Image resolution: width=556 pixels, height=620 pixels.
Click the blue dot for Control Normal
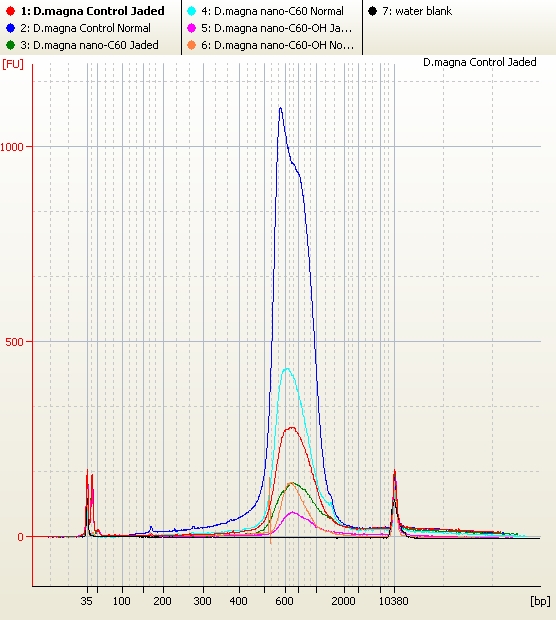[x=11, y=28]
